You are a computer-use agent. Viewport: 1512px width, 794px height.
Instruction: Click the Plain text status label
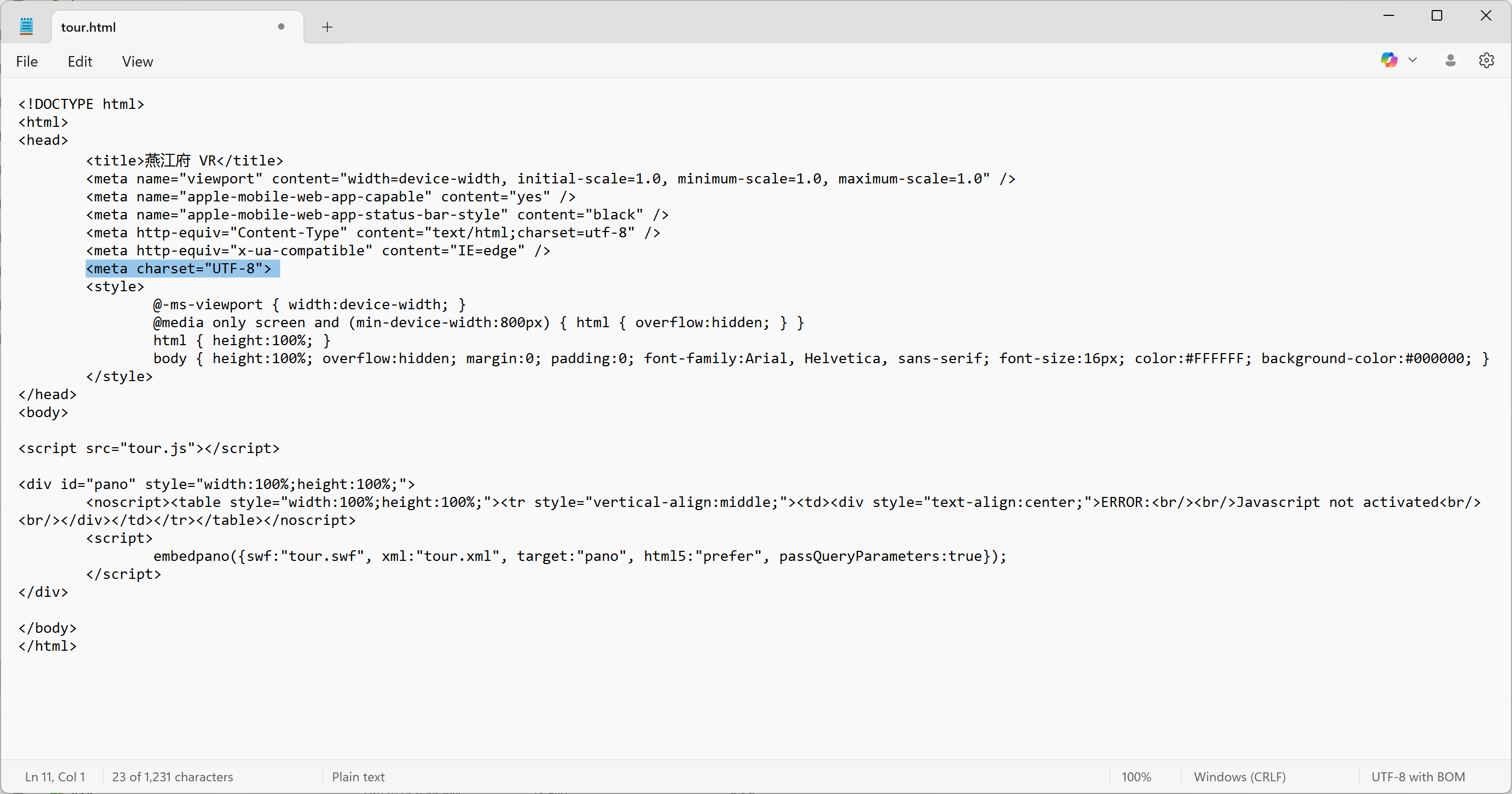pyautogui.click(x=358, y=777)
